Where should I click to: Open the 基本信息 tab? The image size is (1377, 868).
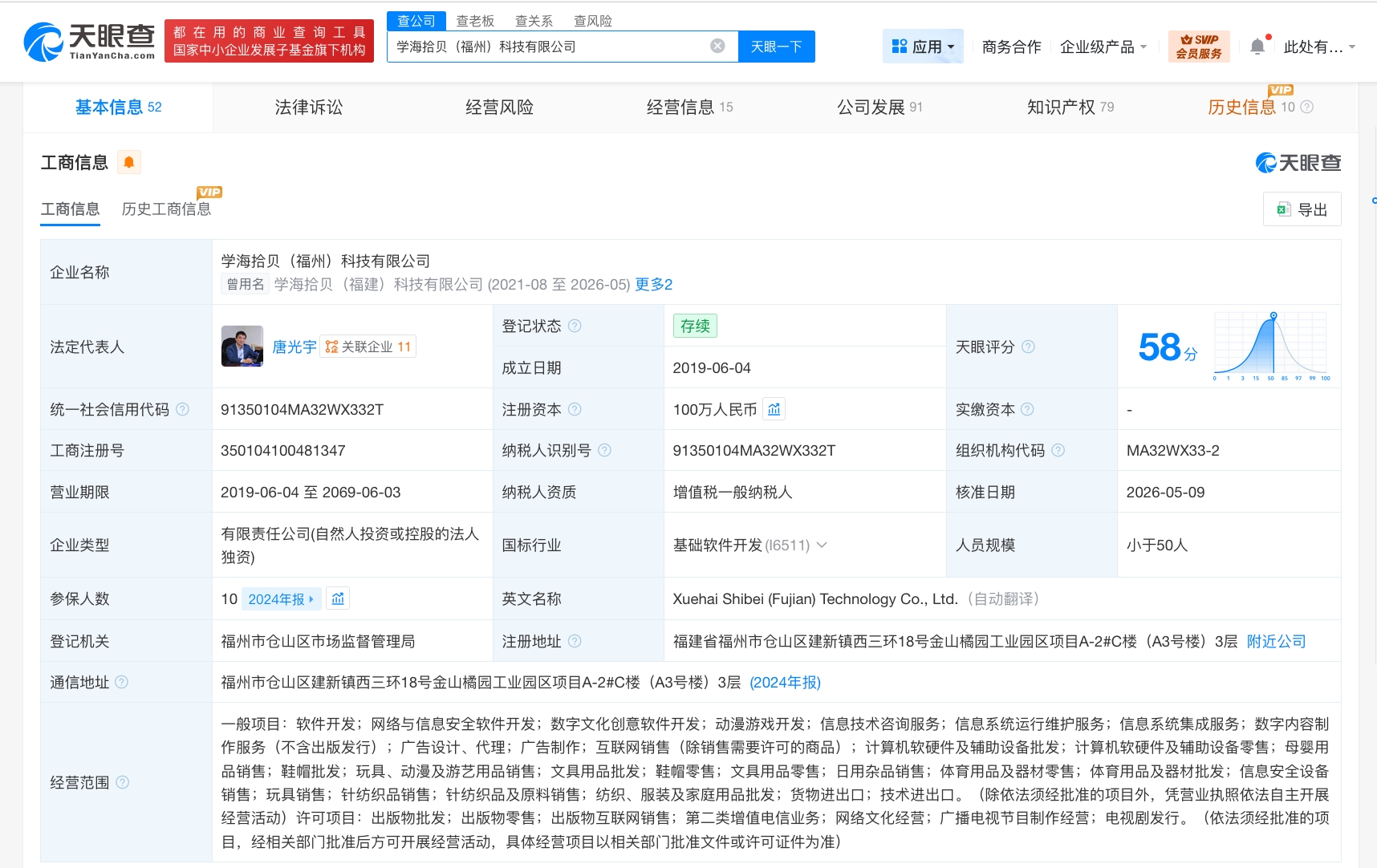[x=118, y=107]
